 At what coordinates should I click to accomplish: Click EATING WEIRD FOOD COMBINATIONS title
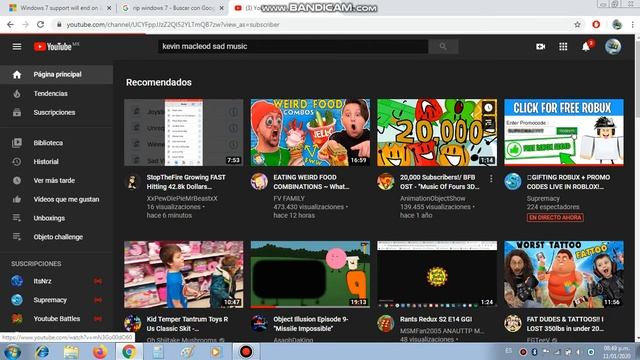(x=311, y=182)
